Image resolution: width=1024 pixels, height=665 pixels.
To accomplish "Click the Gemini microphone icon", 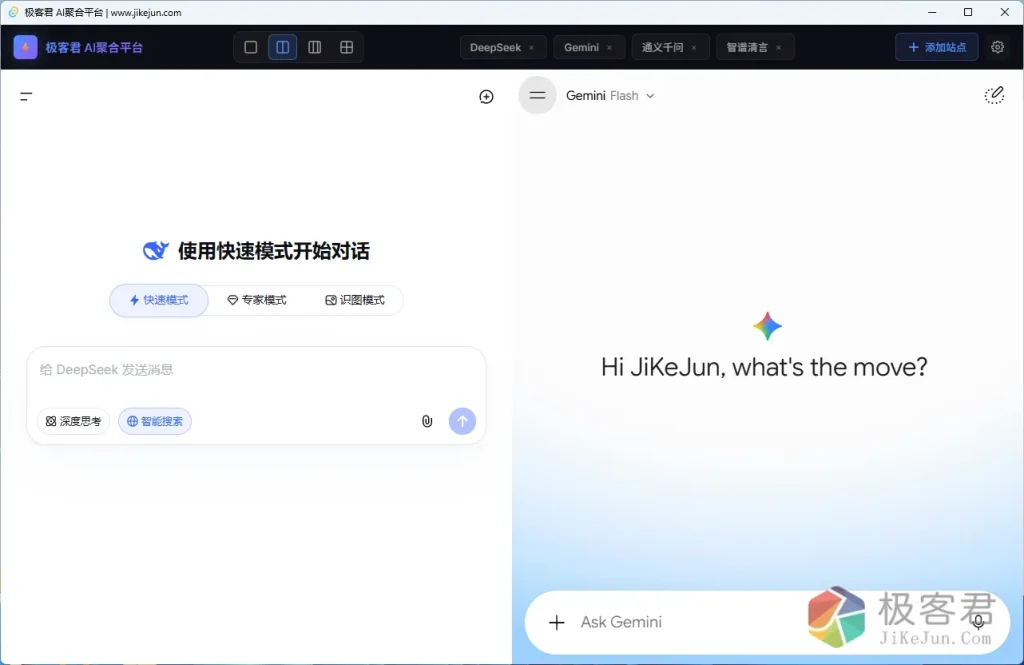I will tap(978, 622).
